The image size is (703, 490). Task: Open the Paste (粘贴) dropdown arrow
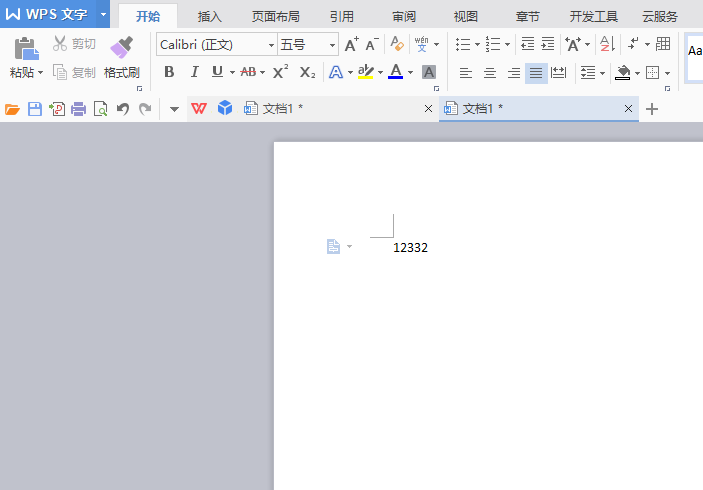40,73
